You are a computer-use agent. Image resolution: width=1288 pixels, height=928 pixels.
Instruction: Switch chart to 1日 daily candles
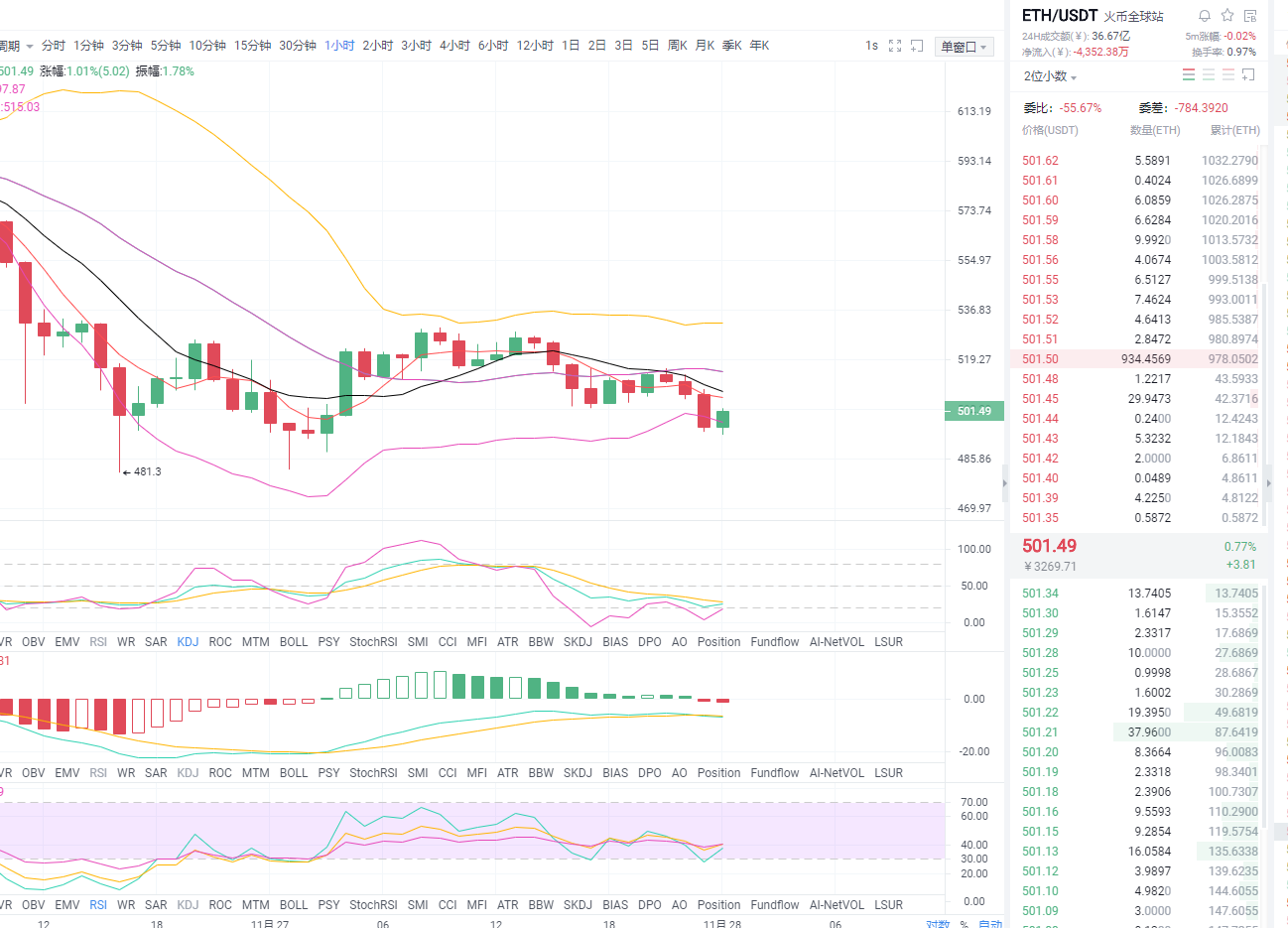pos(571,46)
